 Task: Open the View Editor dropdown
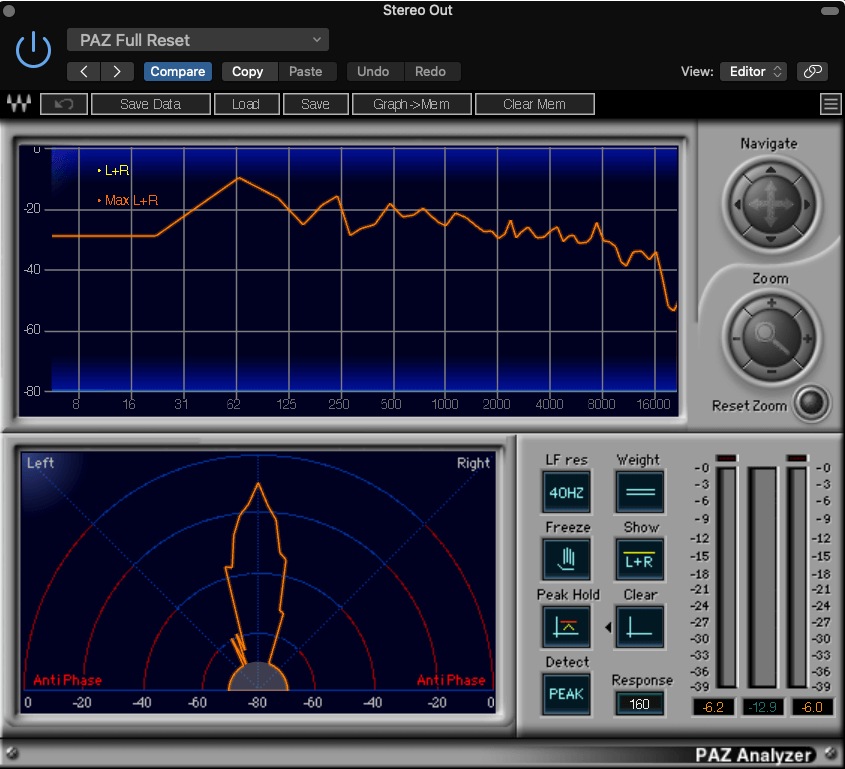[x=753, y=72]
